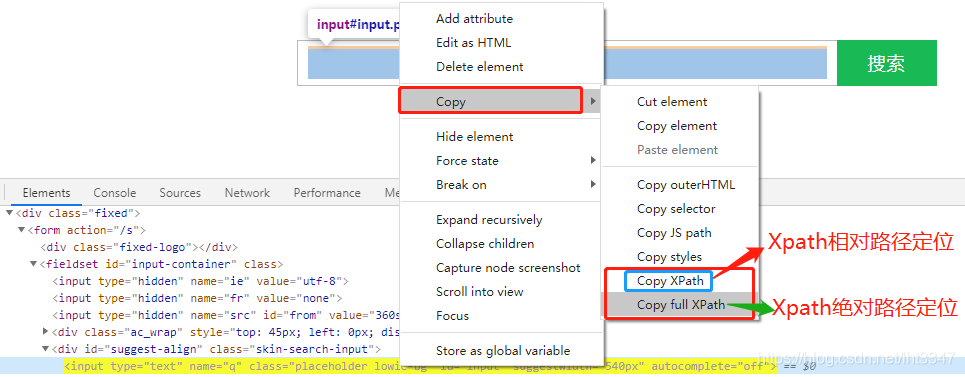
Task: Click Add attribute in context menu
Action: click(x=474, y=18)
